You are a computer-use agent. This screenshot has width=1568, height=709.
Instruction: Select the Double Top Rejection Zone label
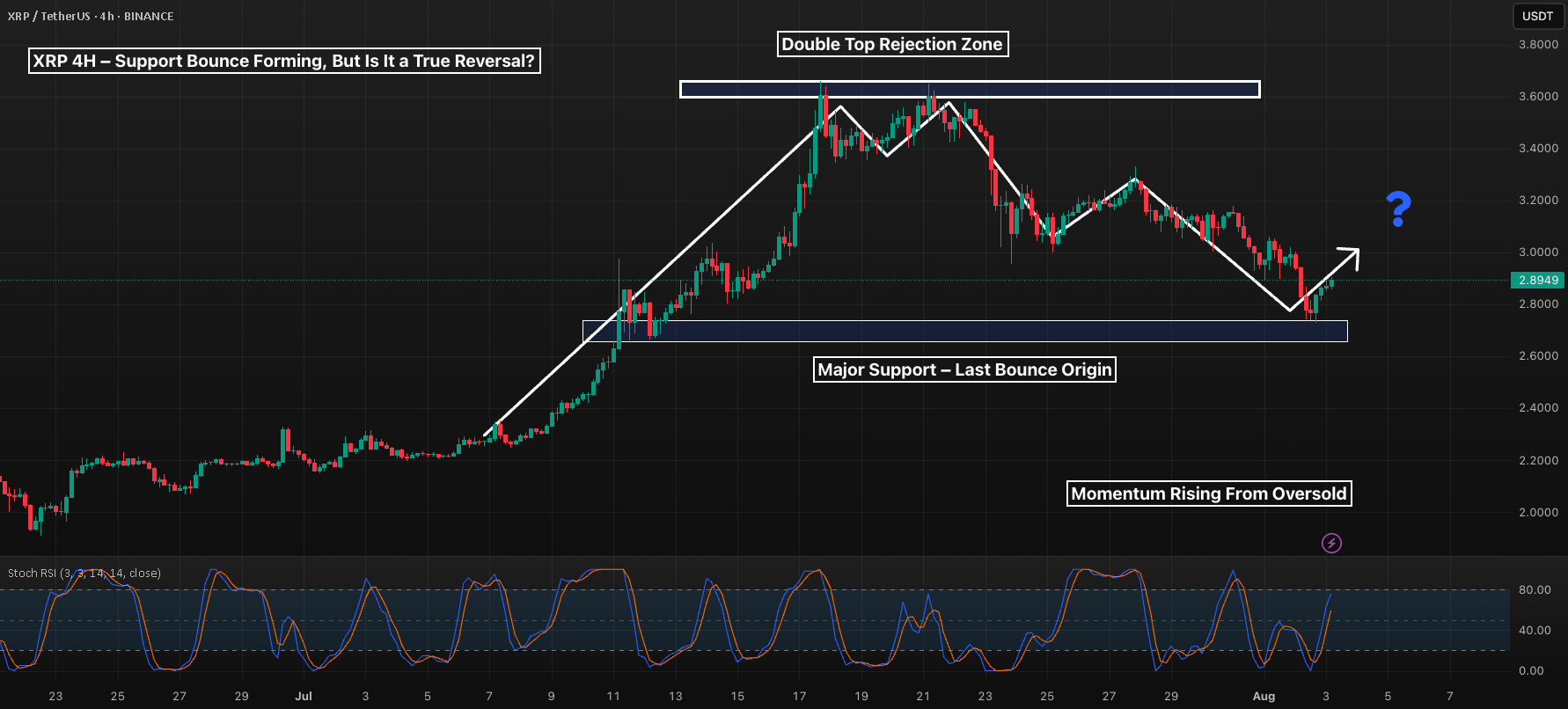click(892, 44)
